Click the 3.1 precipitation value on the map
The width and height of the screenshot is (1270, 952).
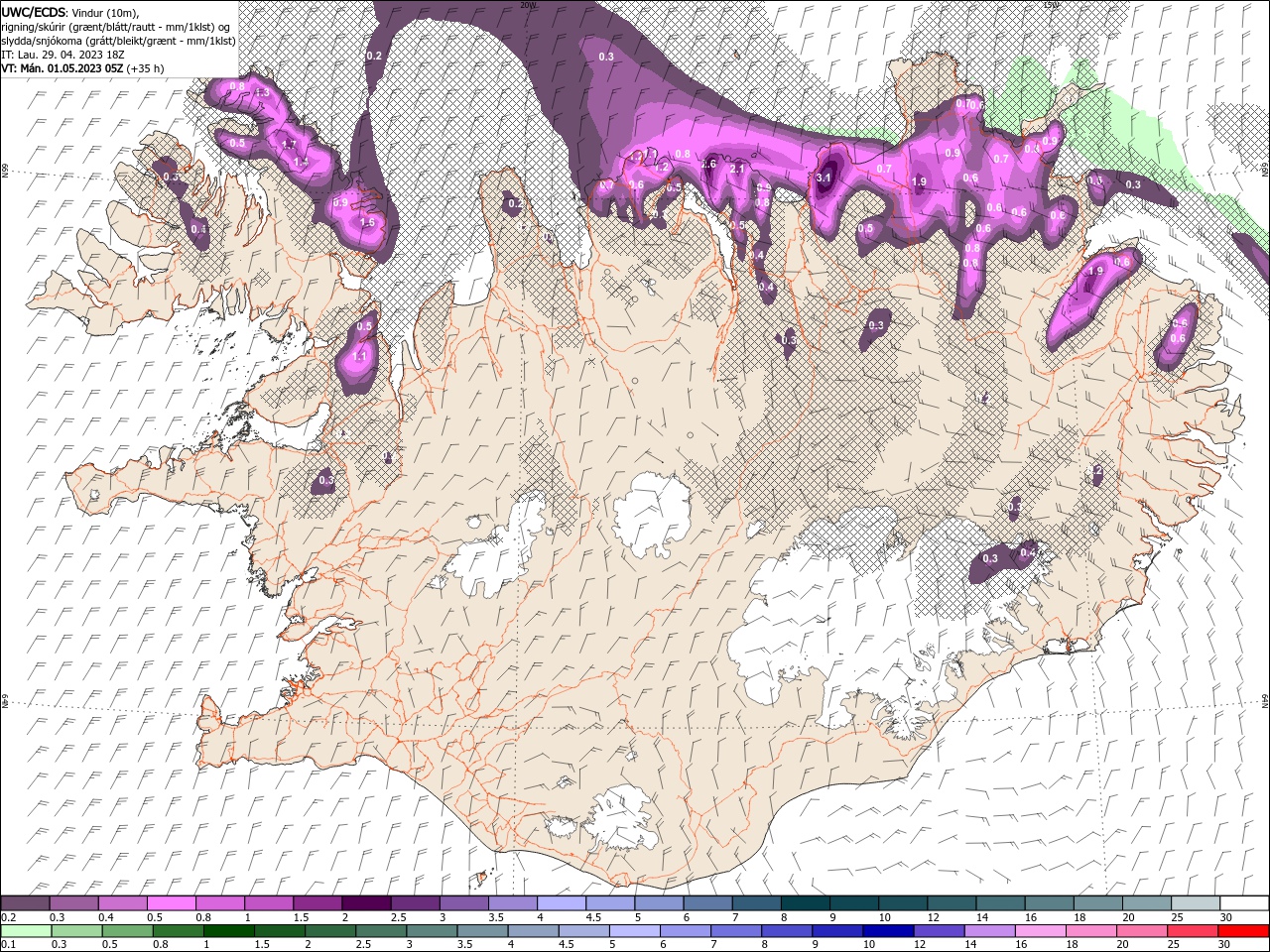point(824,178)
